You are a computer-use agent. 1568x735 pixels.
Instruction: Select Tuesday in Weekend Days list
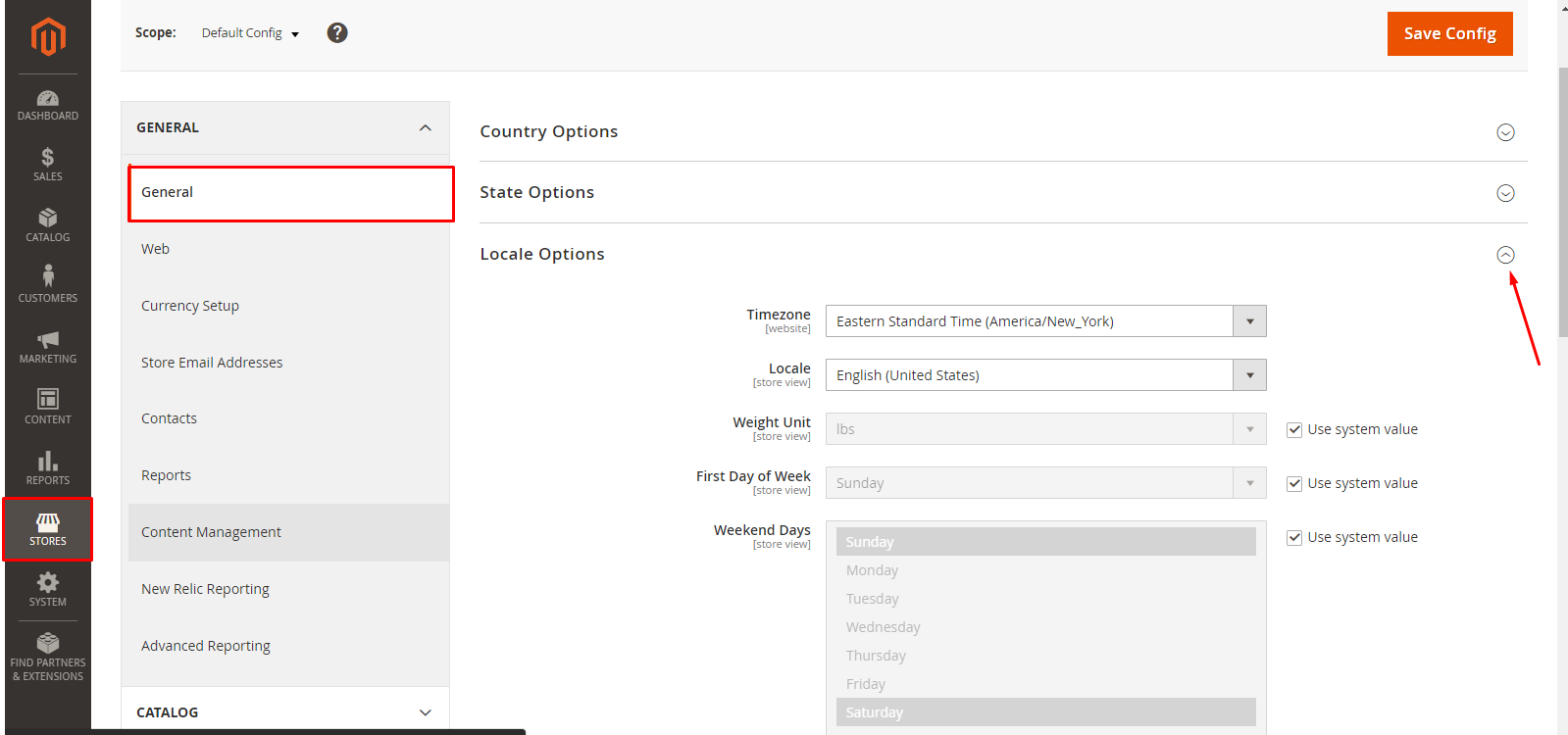pos(1046,599)
